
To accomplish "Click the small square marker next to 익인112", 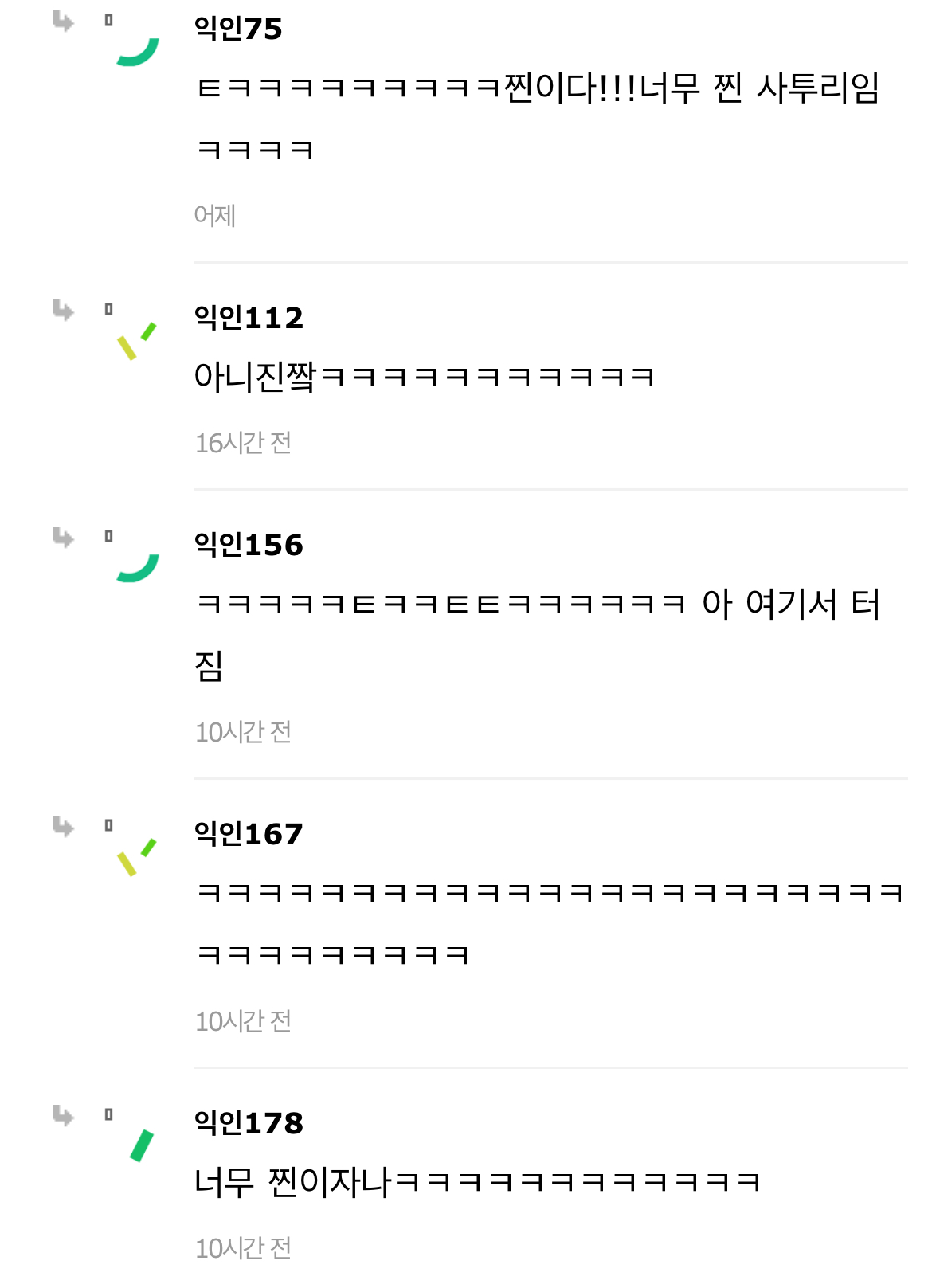I will point(109,309).
